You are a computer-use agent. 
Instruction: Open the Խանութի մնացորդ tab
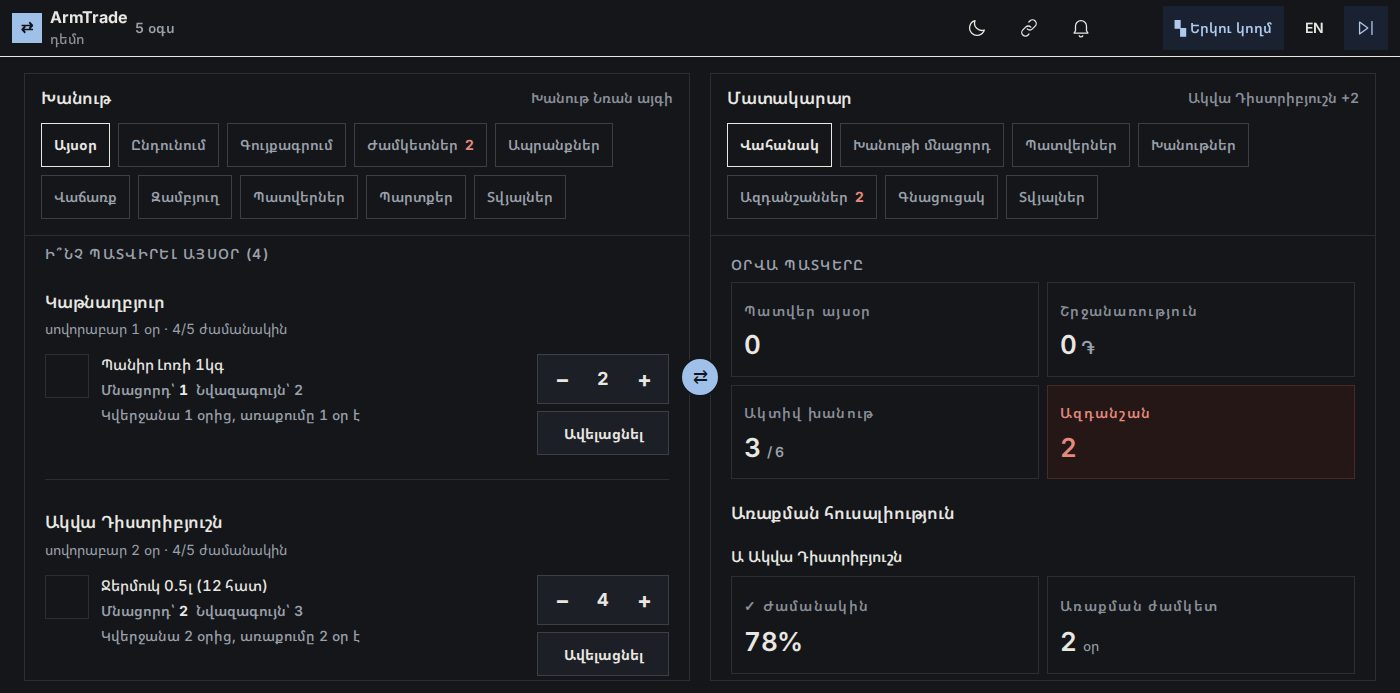[922, 145]
